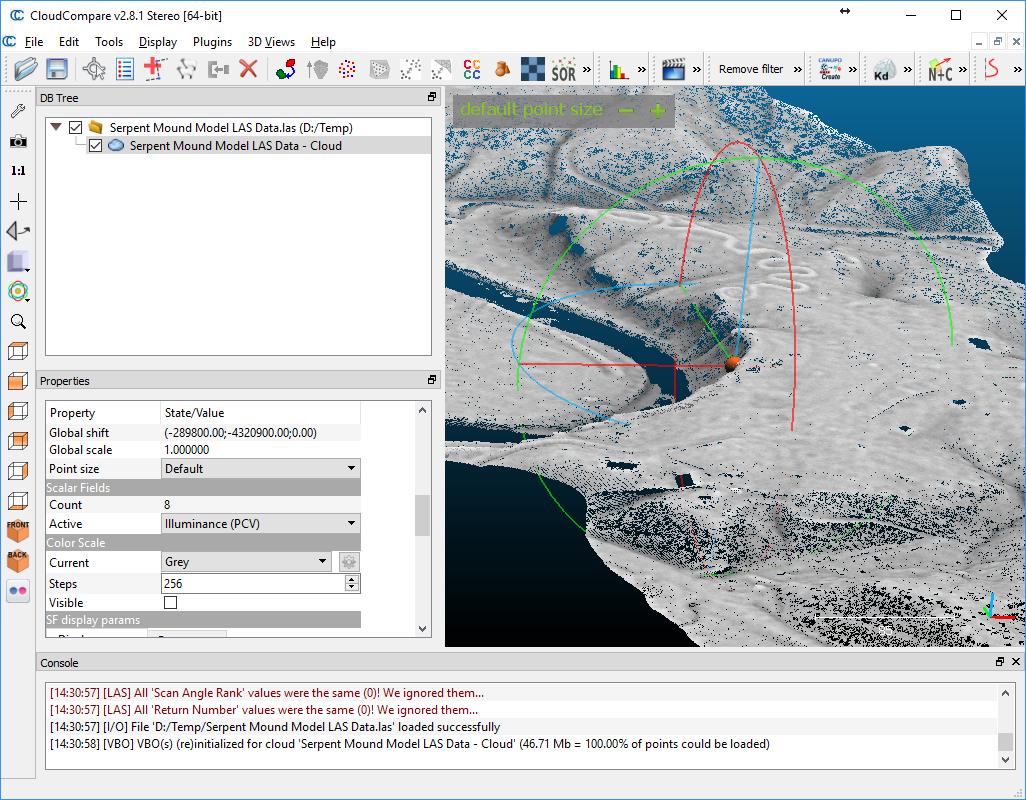Image resolution: width=1026 pixels, height=800 pixels.
Task: Open the Point size dropdown
Action: coord(260,469)
